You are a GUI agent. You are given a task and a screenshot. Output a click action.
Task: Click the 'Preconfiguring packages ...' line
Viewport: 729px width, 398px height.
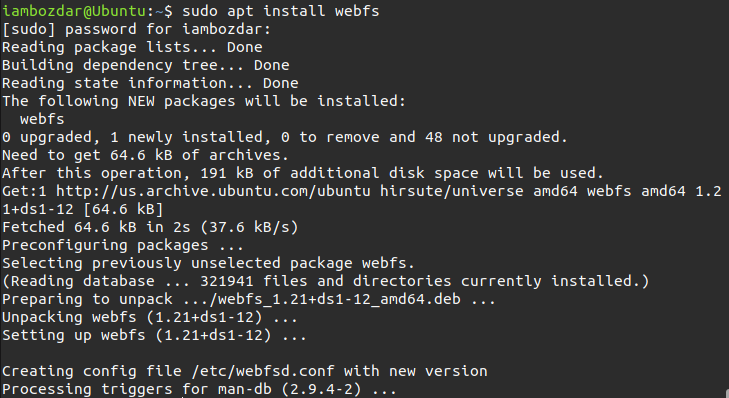[123, 245]
